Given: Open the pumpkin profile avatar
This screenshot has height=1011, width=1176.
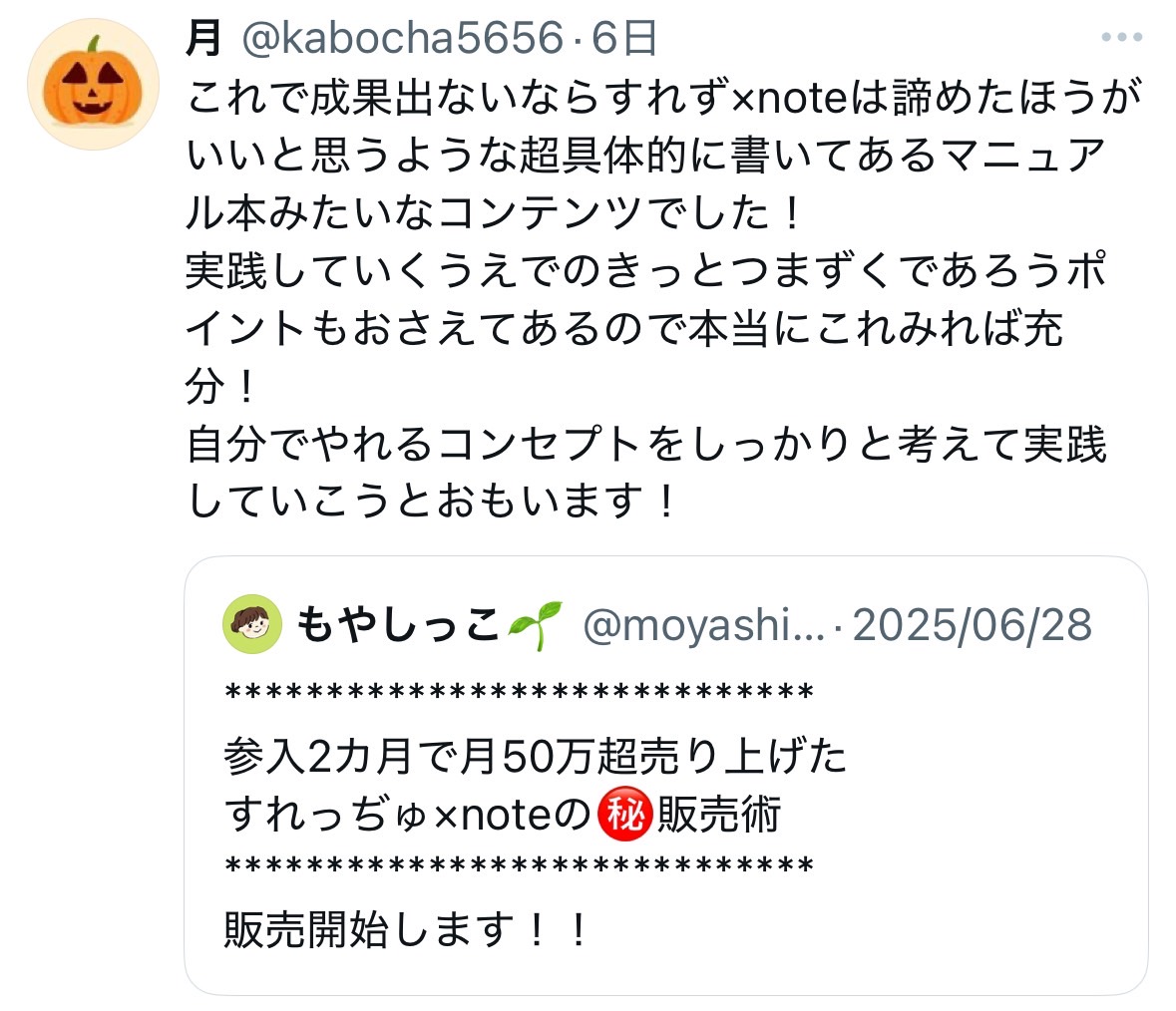Looking at the screenshot, I should (x=93, y=84).
